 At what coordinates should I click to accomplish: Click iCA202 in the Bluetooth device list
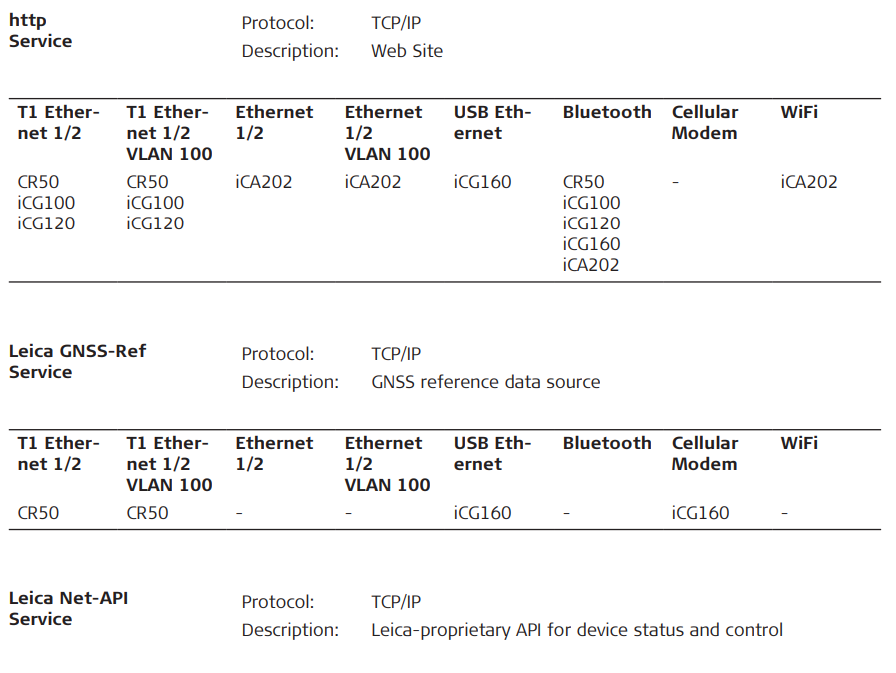click(590, 265)
